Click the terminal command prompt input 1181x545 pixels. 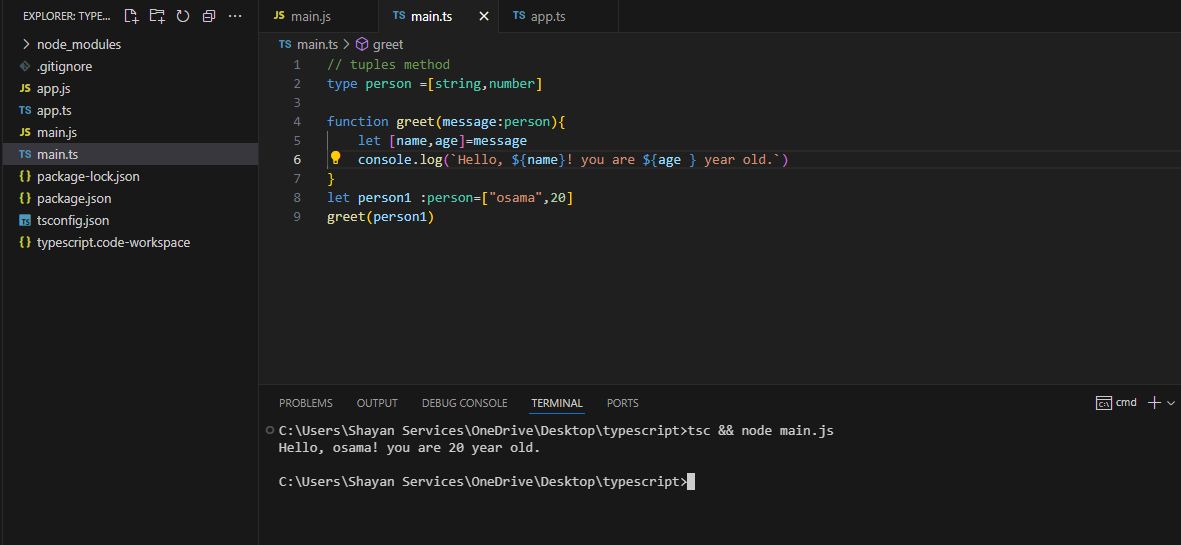[691, 482]
